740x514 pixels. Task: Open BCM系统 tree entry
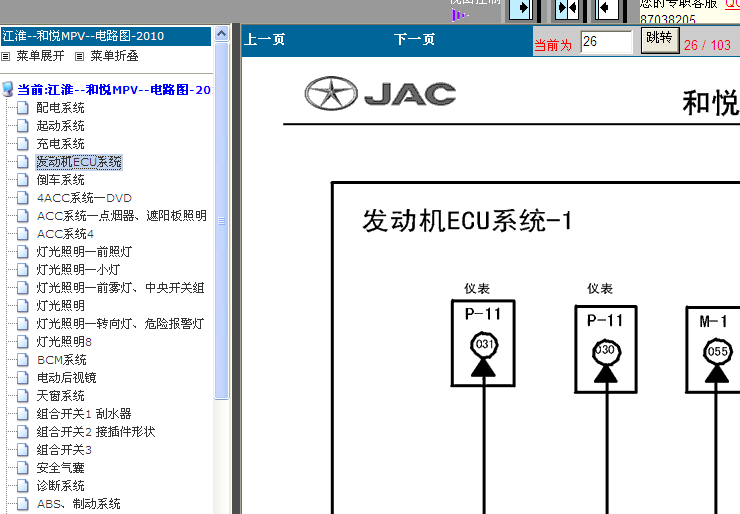[x=62, y=360]
